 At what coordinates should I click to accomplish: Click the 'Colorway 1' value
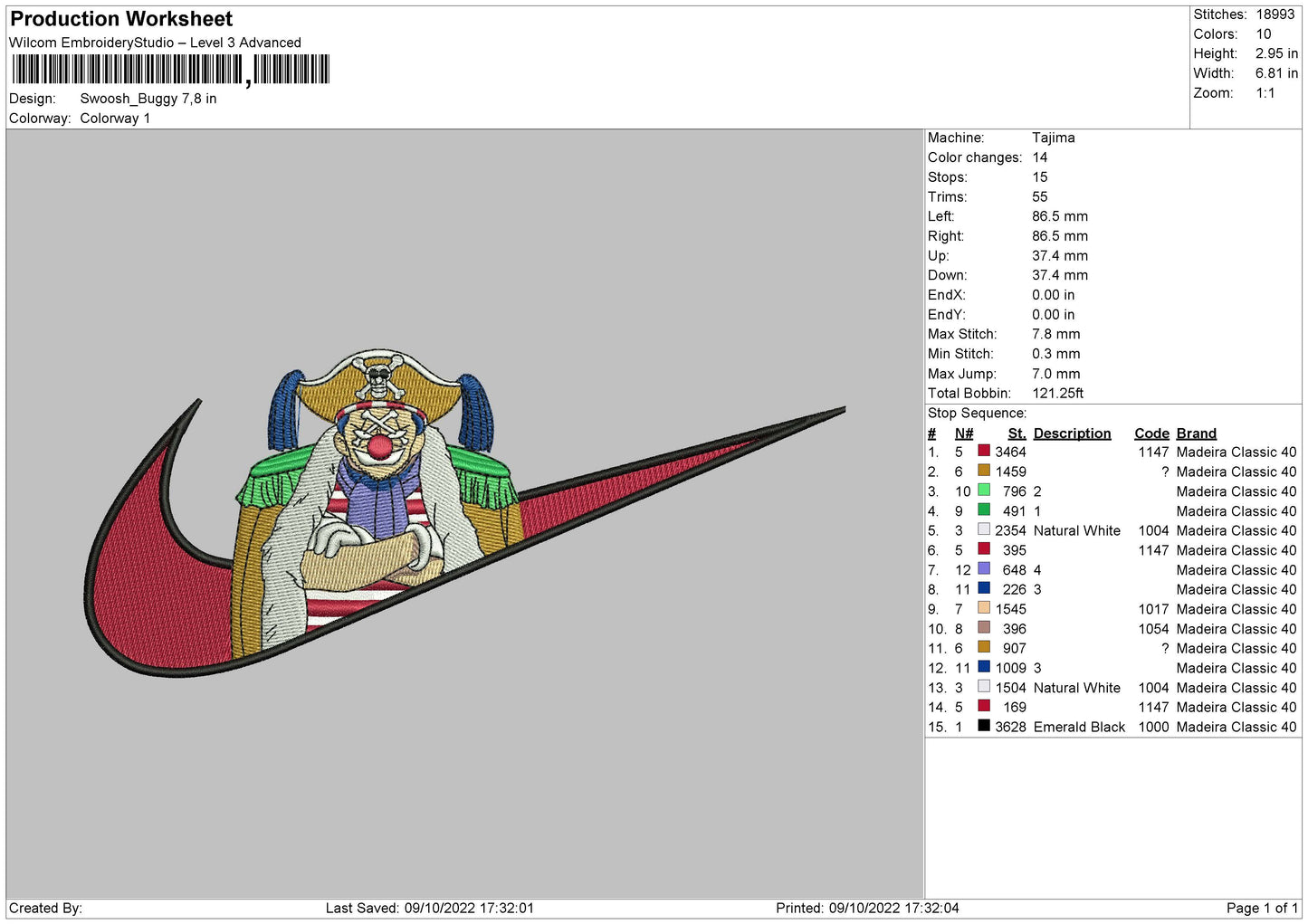coord(115,119)
